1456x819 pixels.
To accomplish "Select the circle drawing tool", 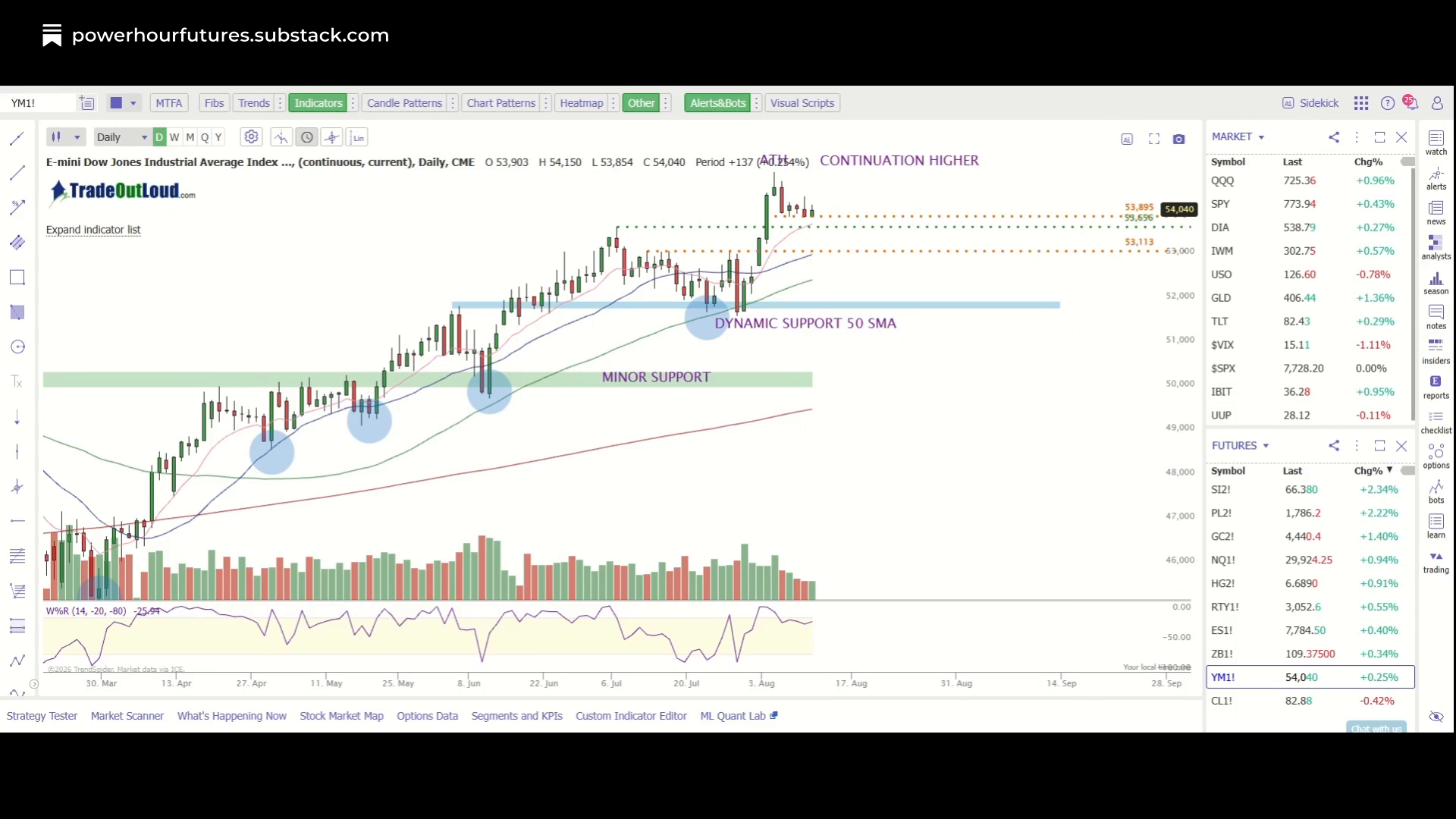I will pyautogui.click(x=17, y=347).
